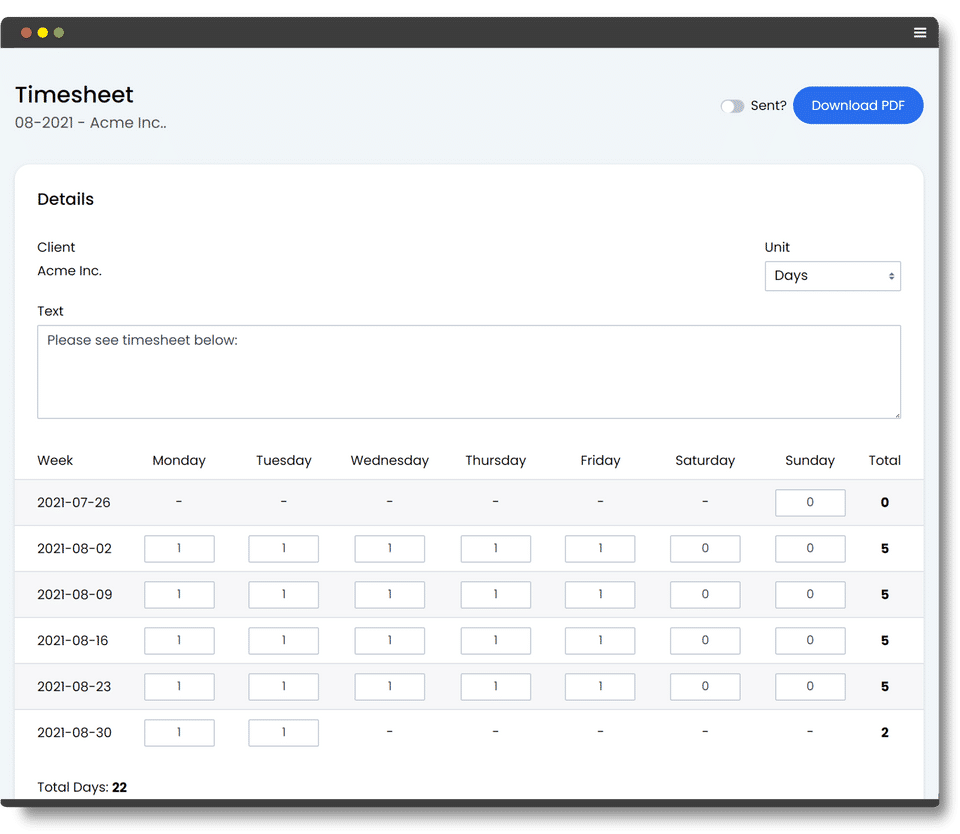Edit Sunday field for week 2021-08-16
Viewport: 960px width, 834px height.
pyautogui.click(x=810, y=641)
